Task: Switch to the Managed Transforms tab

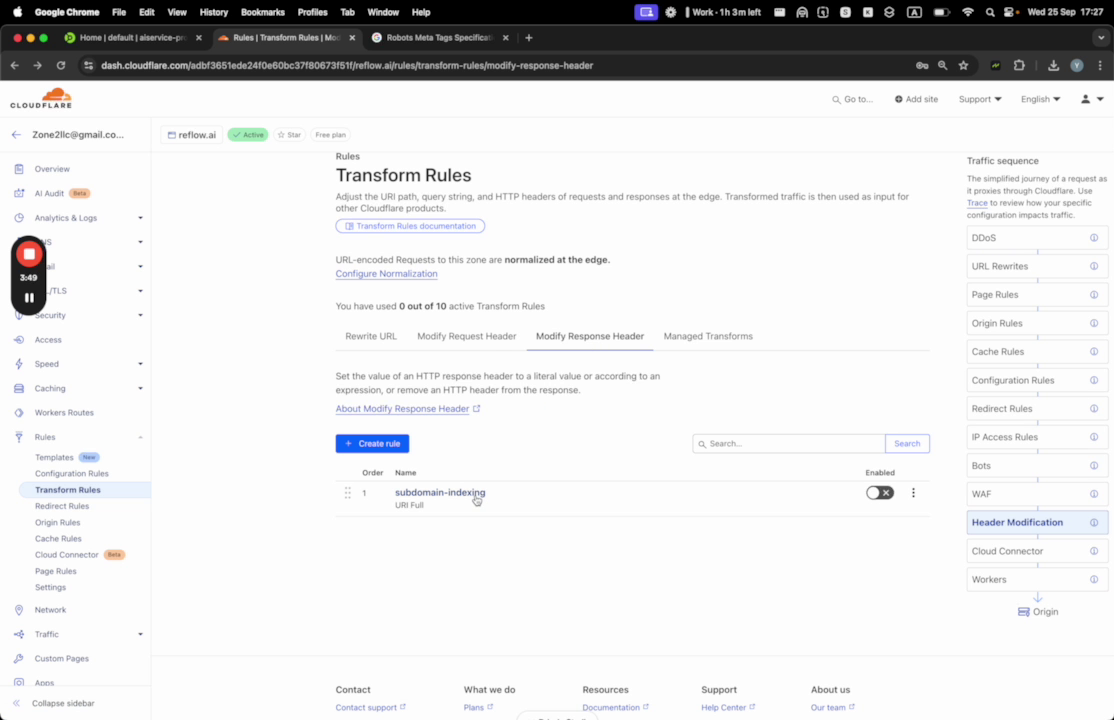Action: tap(708, 336)
